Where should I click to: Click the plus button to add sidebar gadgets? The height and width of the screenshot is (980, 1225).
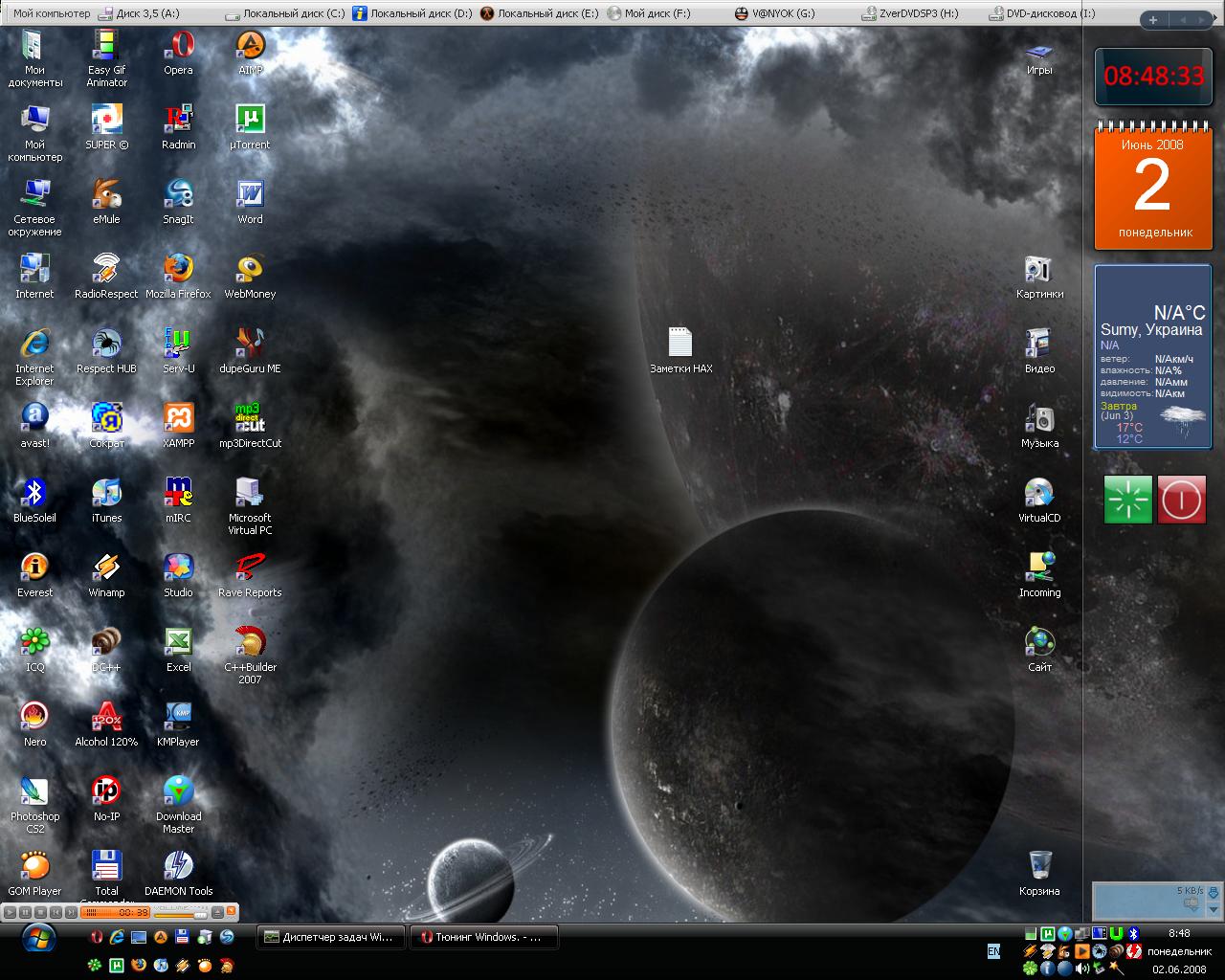1153,19
